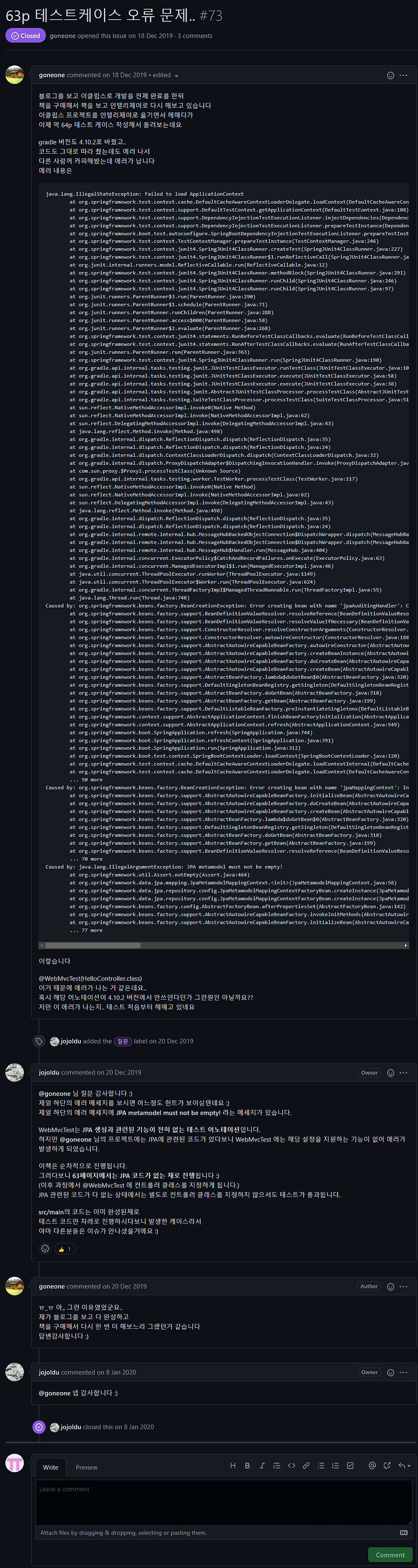Image resolution: width=418 pixels, height=1568 pixels.
Task: Click the Author badge on goneone's comment
Action: click(x=369, y=1287)
